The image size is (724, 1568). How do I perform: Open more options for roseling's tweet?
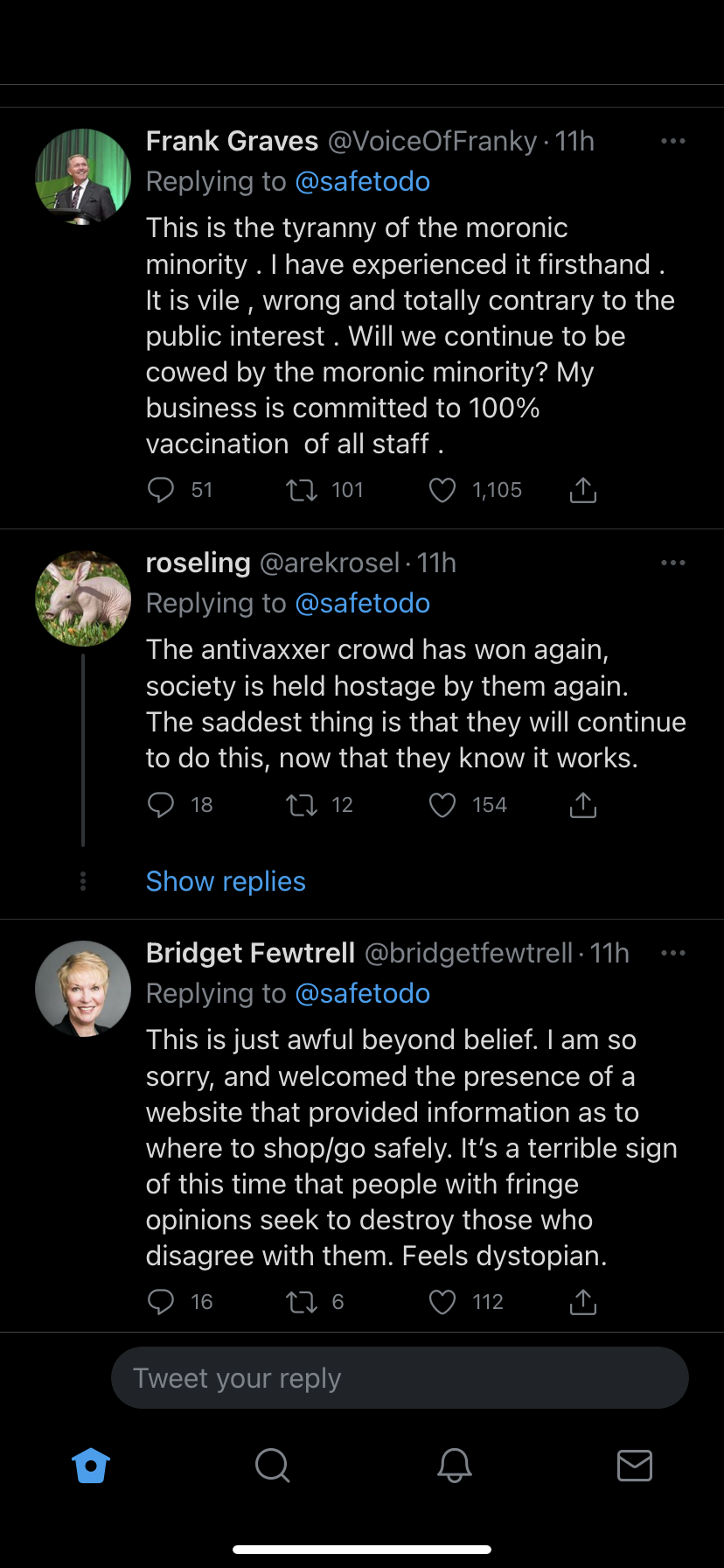tap(672, 563)
